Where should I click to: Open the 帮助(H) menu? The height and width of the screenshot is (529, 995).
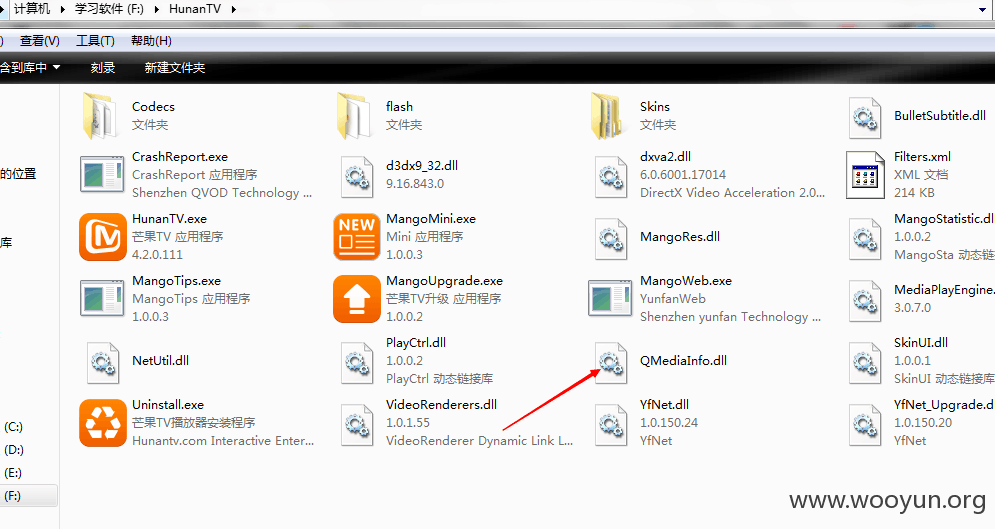pyautogui.click(x=151, y=41)
